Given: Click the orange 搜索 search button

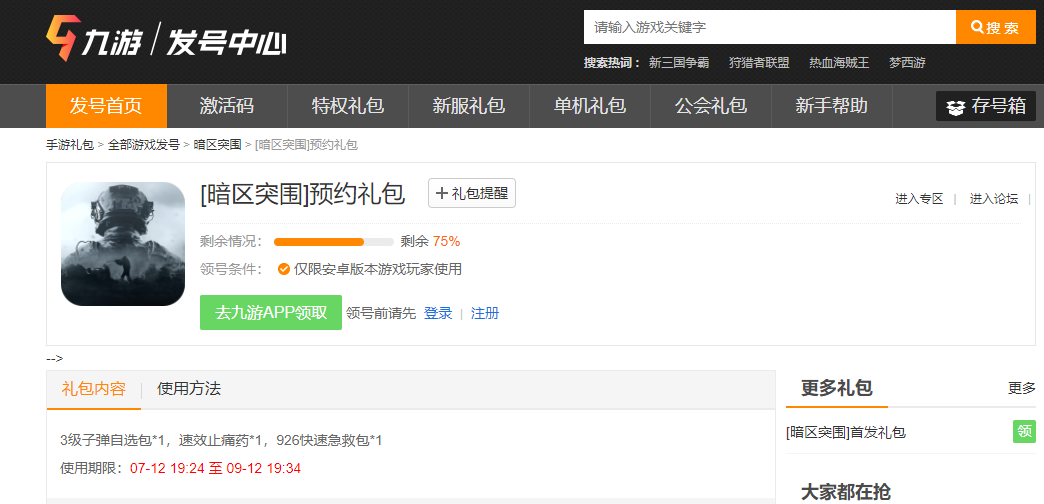Looking at the screenshot, I should [995, 27].
